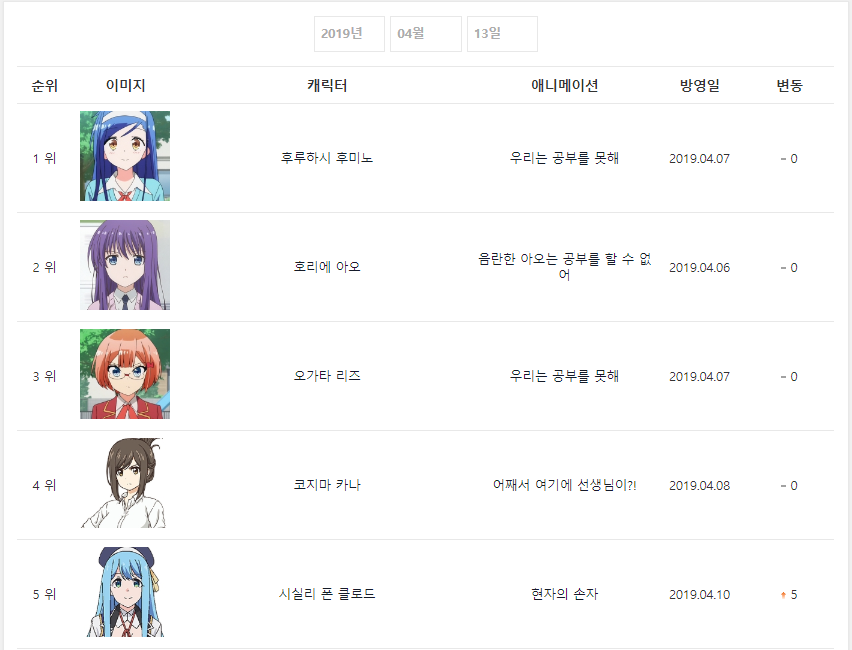This screenshot has width=852, height=650.
Task: Click the 오가타 리즈 character thumbnail
Action: (x=125, y=374)
